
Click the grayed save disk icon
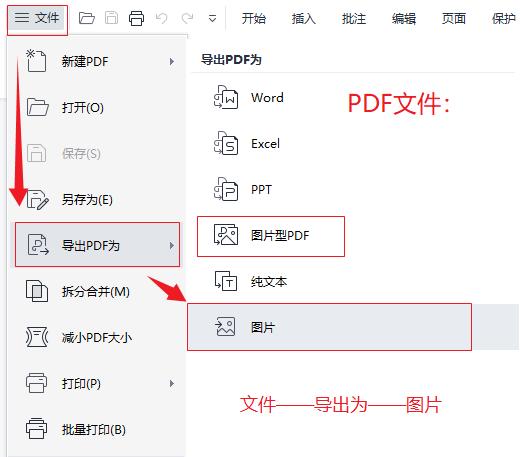click(111, 18)
